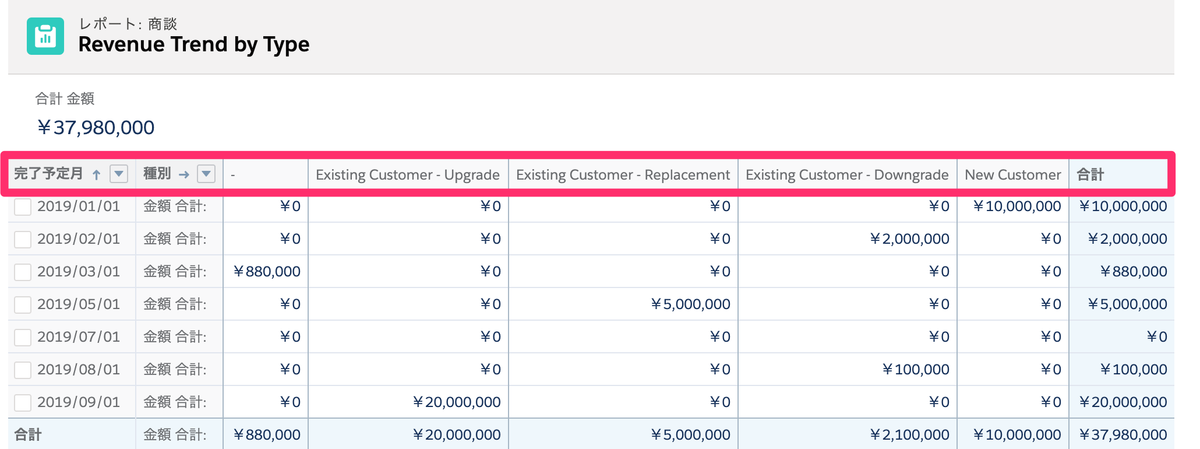Click ¥10,000,000 in the New Customer column, 2019/01/01 row
Screen dimensions: 1200x449
coord(1016,207)
